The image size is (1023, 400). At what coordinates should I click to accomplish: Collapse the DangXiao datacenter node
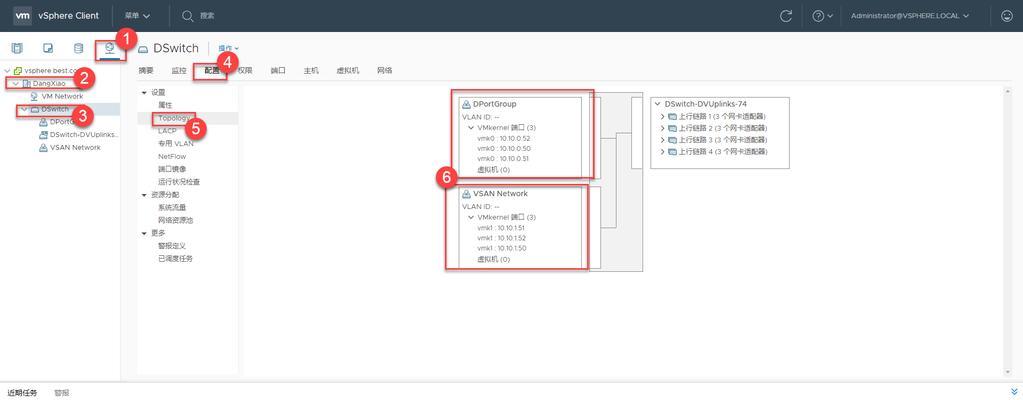16,84
